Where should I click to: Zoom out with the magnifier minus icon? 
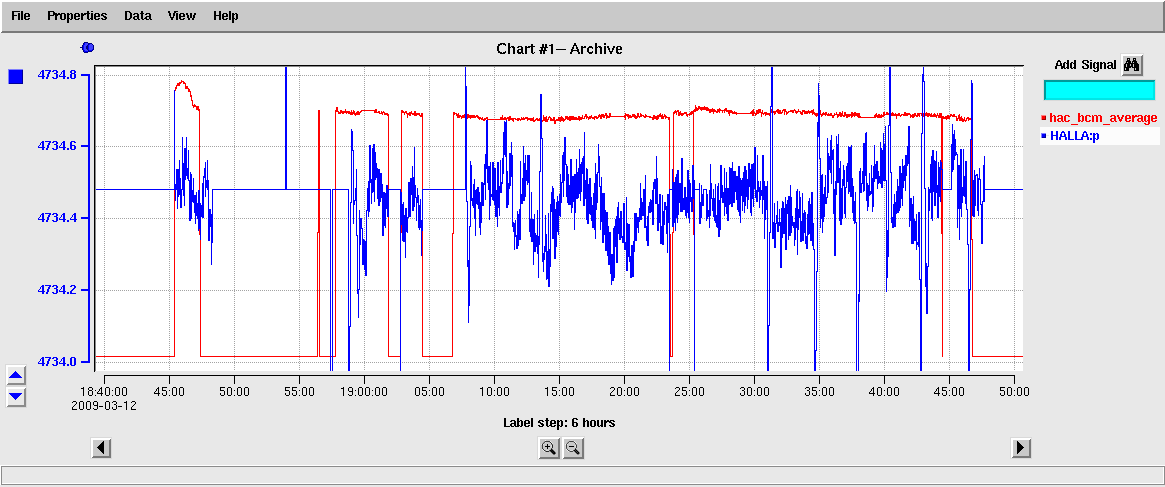click(x=573, y=448)
